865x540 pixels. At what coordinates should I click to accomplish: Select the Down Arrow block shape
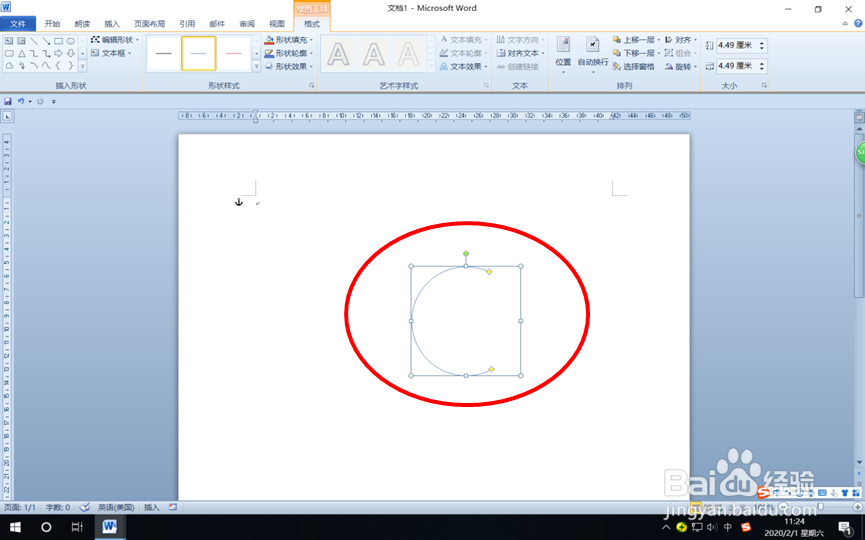click(x=71, y=54)
